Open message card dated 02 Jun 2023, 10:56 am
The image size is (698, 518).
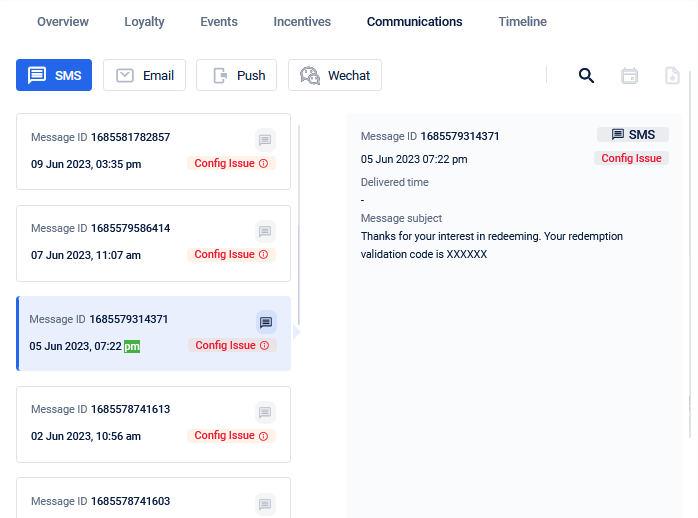pyautogui.click(x=154, y=425)
